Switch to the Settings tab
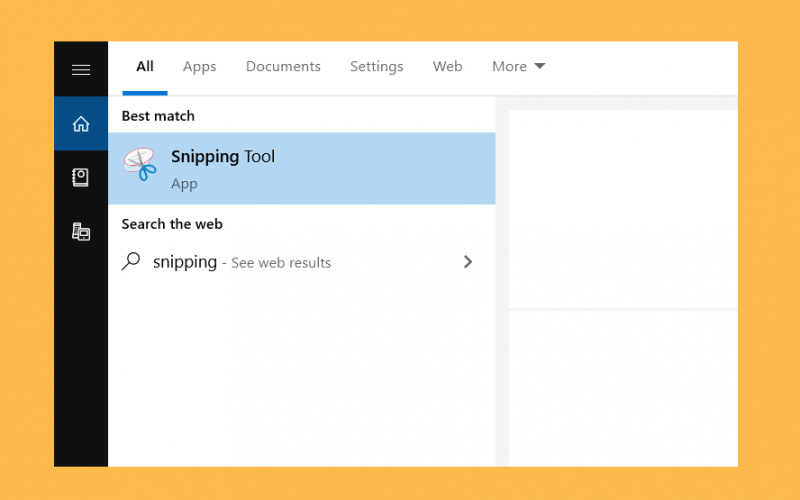Viewport: 800px width, 500px height. tap(377, 67)
